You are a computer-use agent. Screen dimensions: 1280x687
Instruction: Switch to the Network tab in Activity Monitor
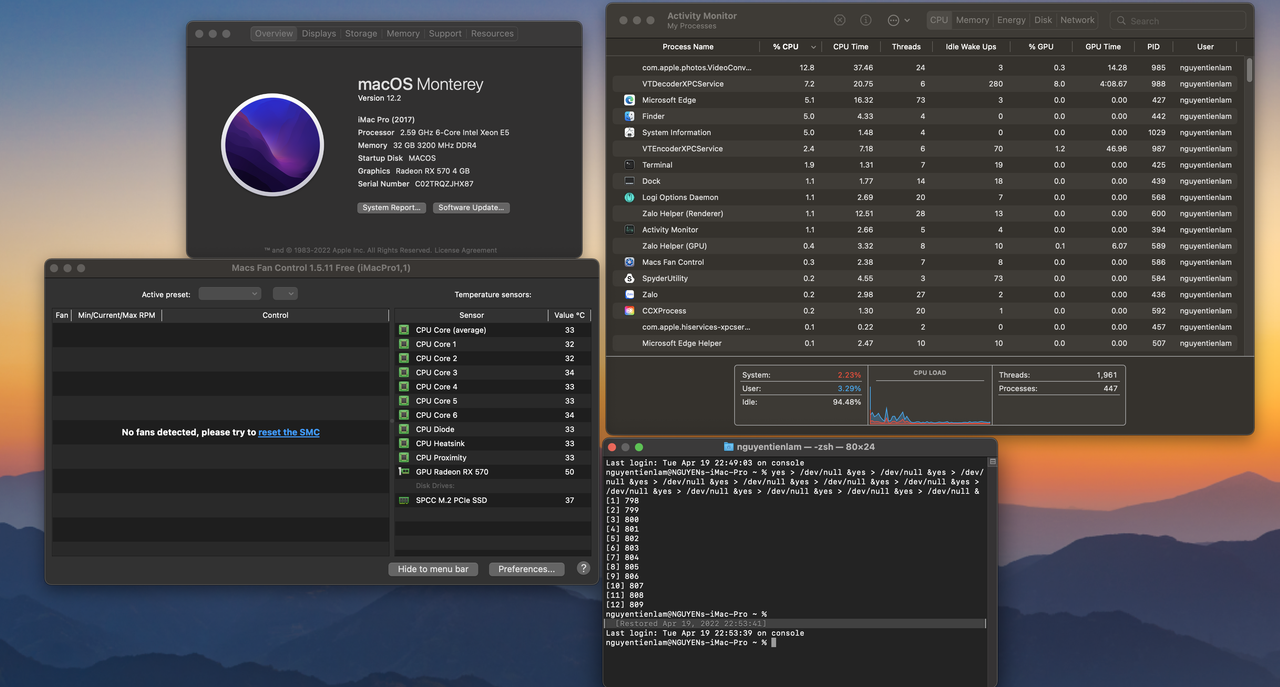(x=1077, y=20)
